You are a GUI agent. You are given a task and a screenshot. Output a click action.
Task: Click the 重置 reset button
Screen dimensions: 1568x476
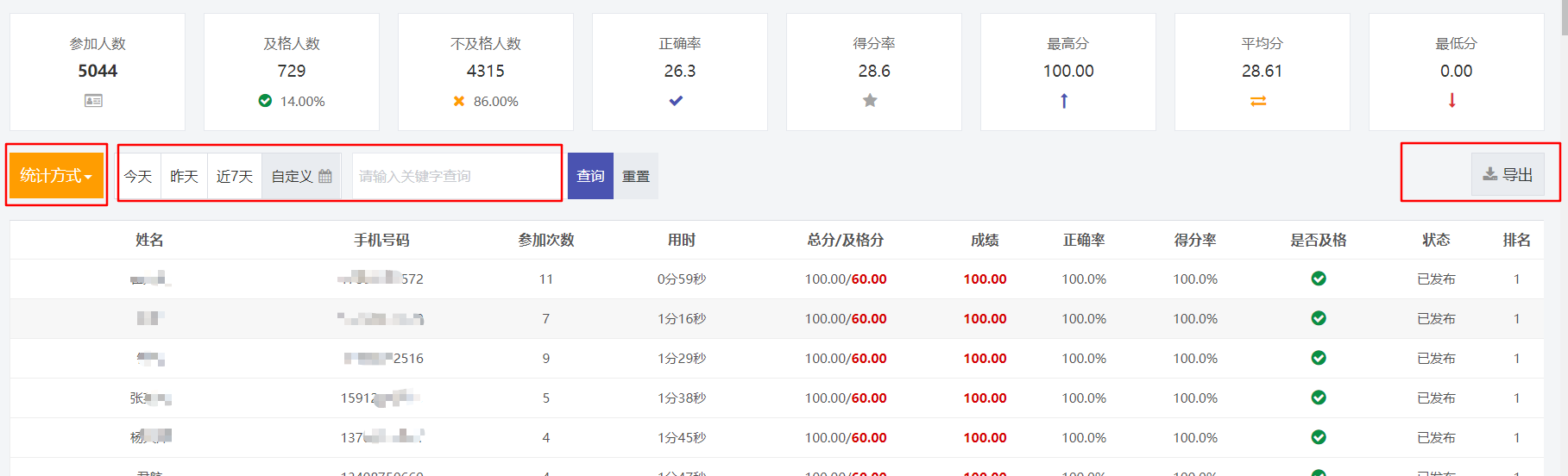point(636,176)
